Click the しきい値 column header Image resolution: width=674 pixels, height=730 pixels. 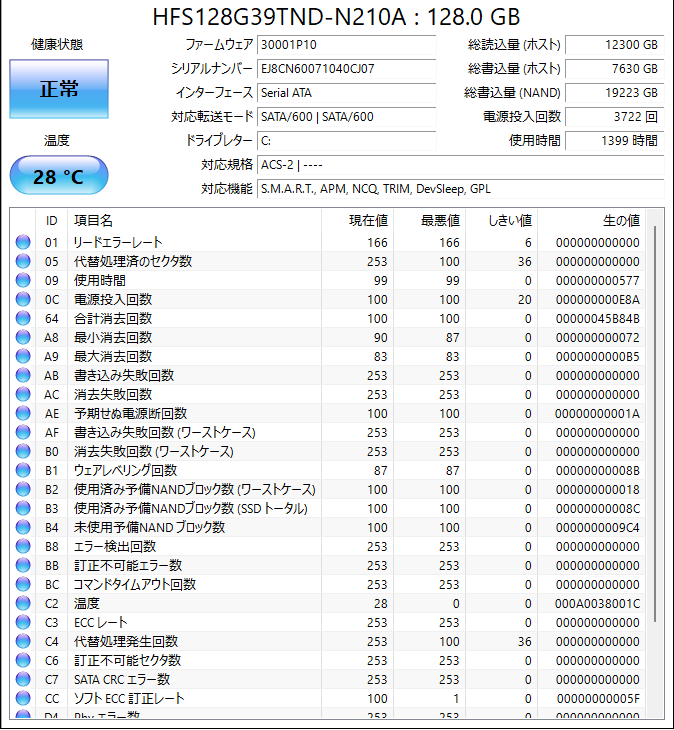501,221
